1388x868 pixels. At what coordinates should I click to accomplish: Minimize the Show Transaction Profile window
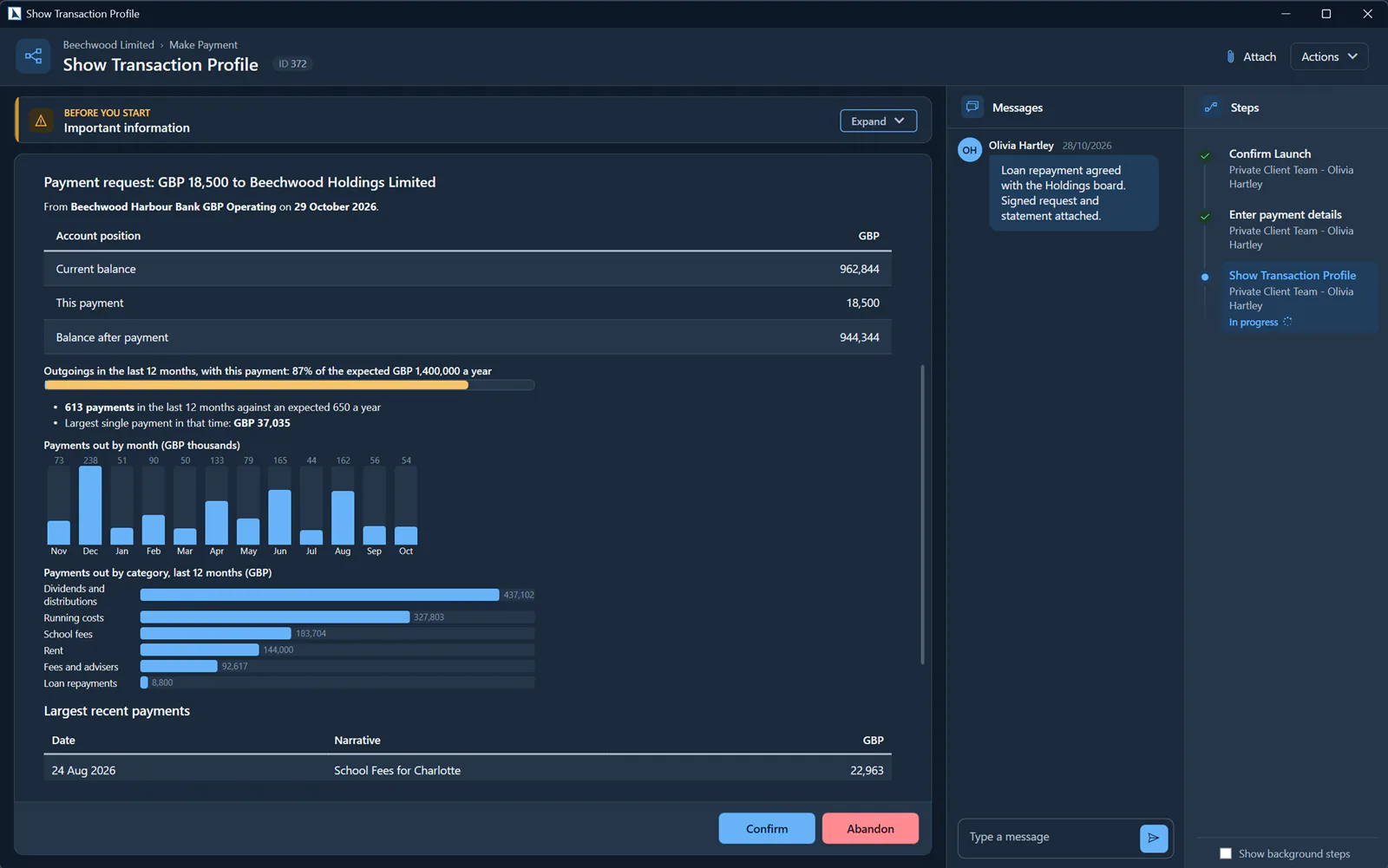[1286, 13]
